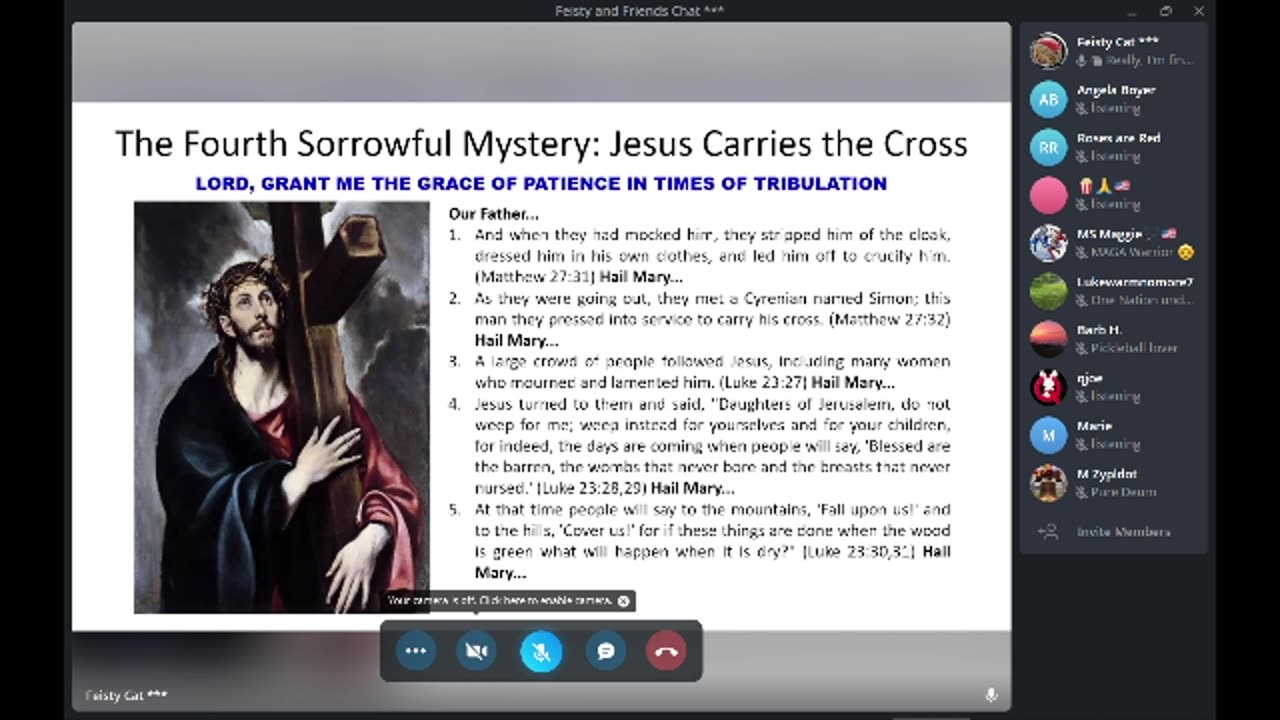The image size is (1280, 720).
Task: Click the name njoe in list
Action: 1089,378
